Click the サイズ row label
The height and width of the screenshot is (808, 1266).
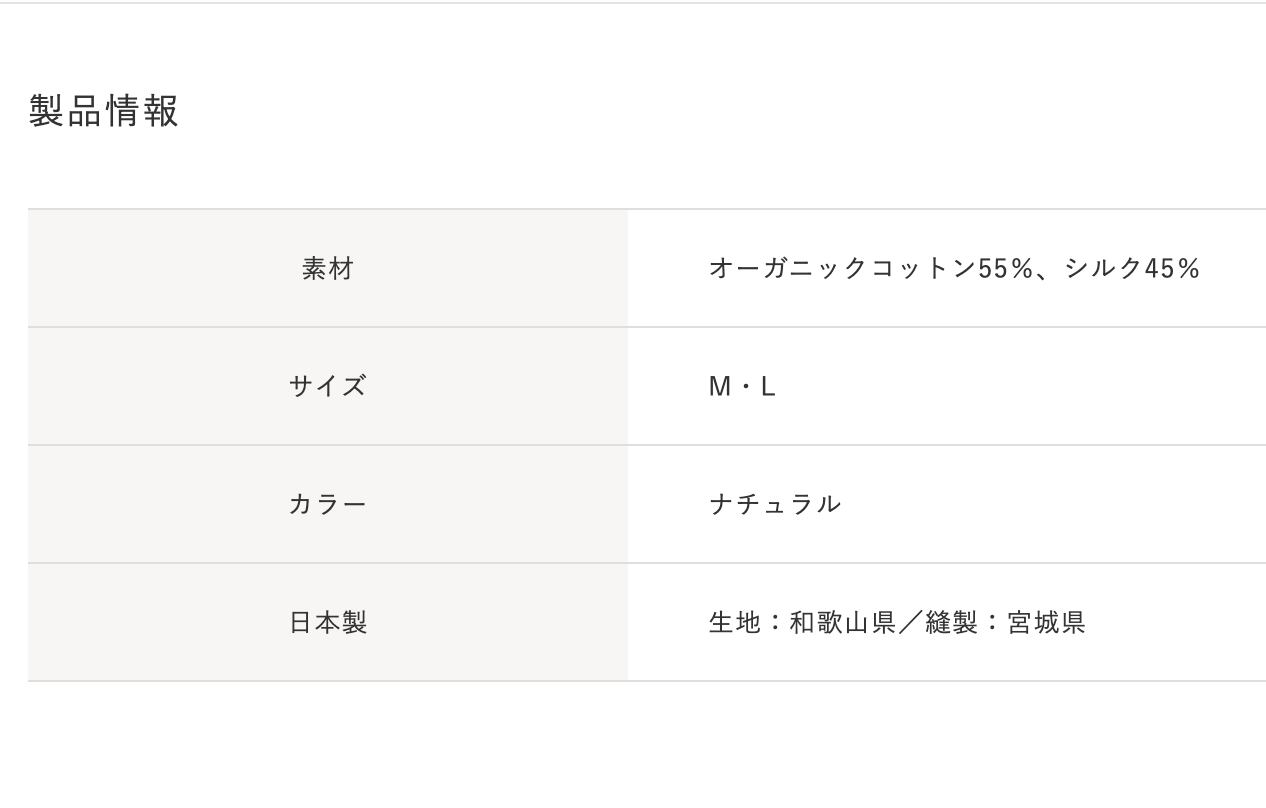(x=328, y=386)
